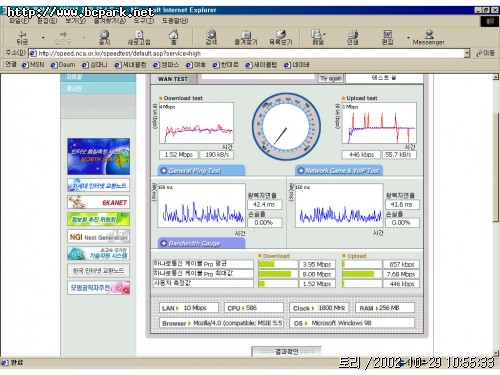
Task: Open the 한미르 link in Links bar
Action: (x=226, y=65)
